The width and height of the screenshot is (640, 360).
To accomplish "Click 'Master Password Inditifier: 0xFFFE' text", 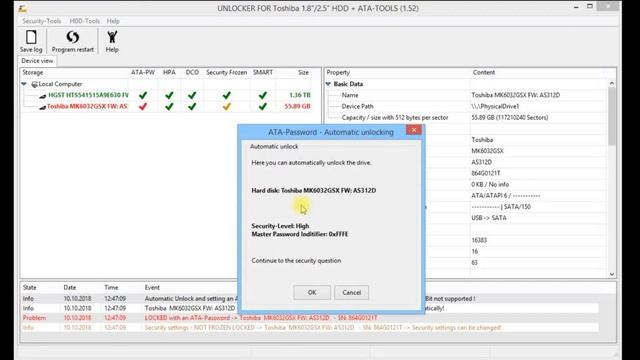I will coord(300,234).
